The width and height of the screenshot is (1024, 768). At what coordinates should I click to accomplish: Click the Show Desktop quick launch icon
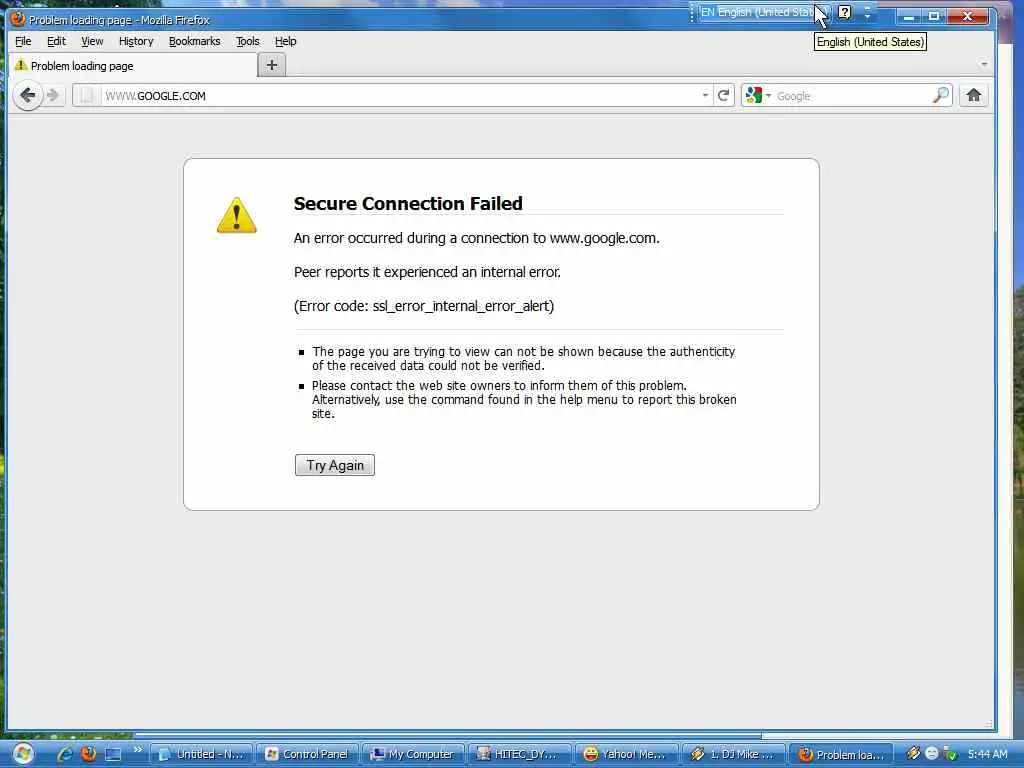113,754
